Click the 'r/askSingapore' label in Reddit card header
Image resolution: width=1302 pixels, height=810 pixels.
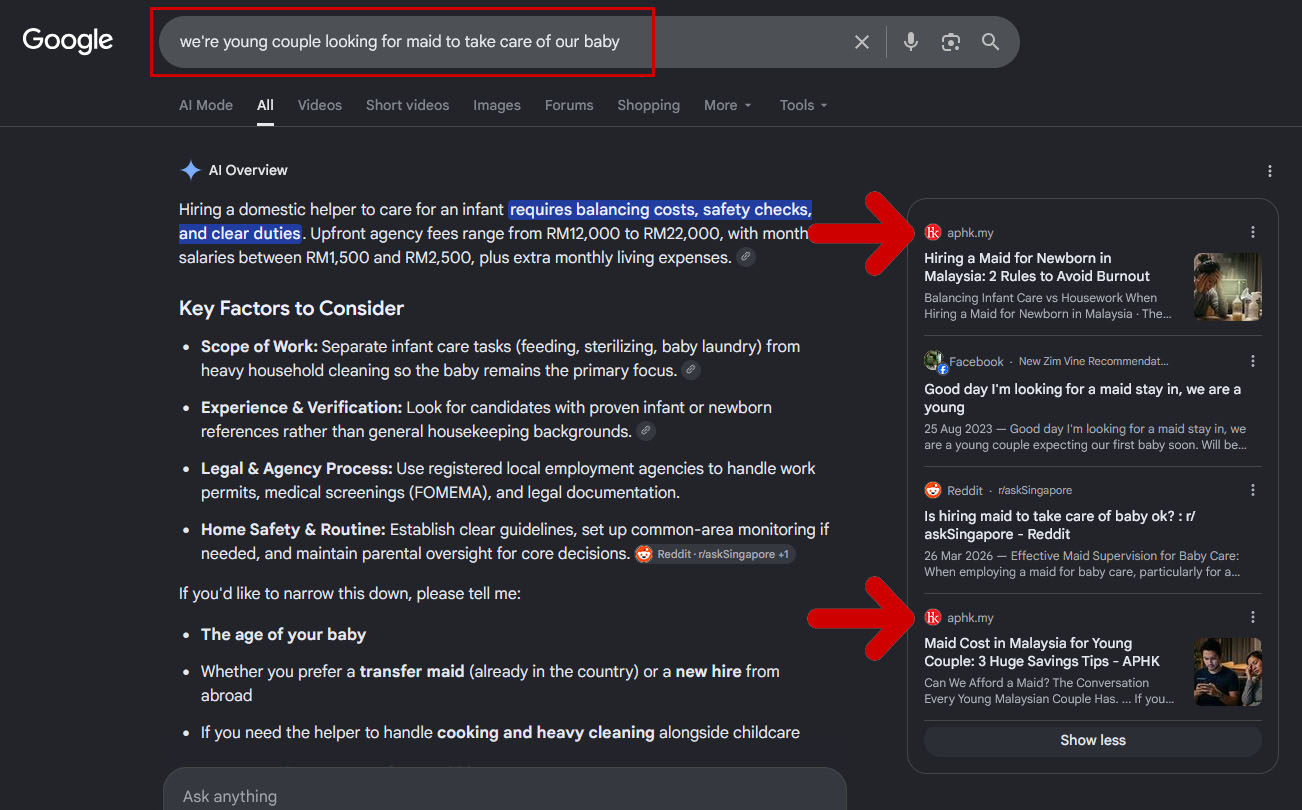(1035, 490)
